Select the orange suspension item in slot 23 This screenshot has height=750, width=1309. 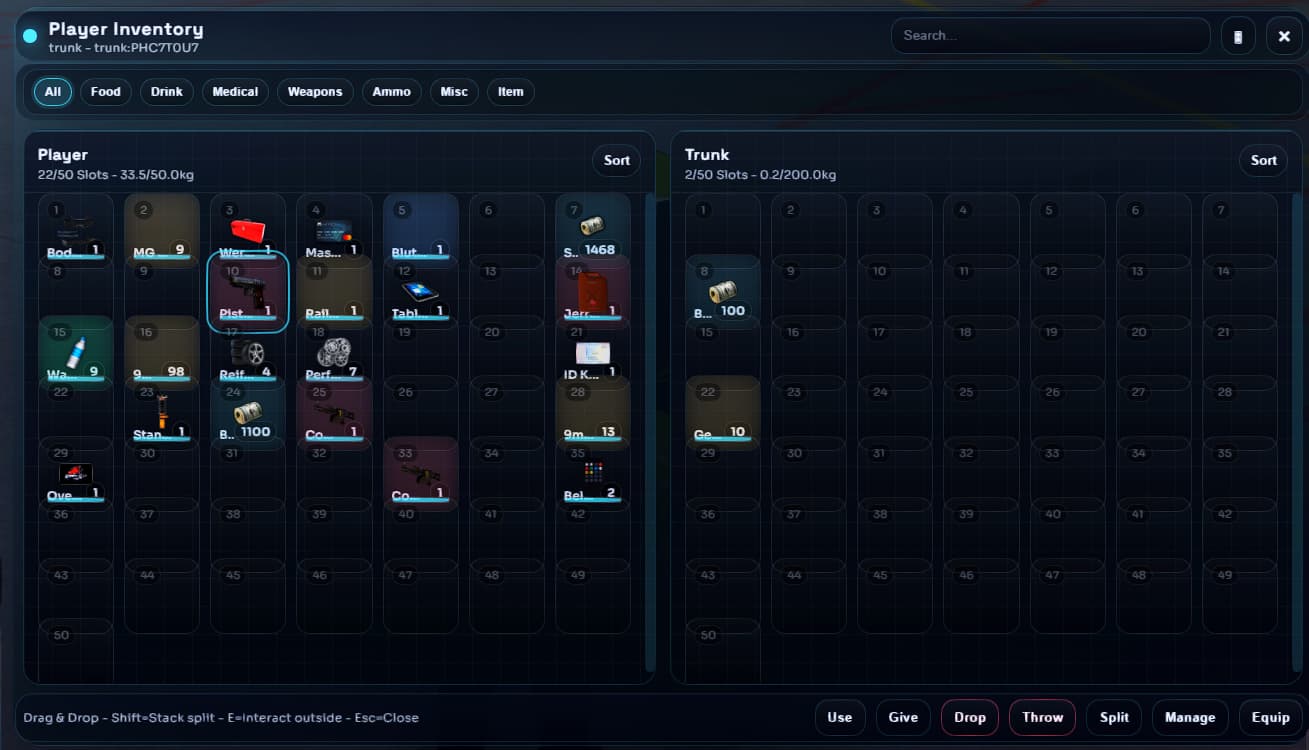(x=162, y=413)
